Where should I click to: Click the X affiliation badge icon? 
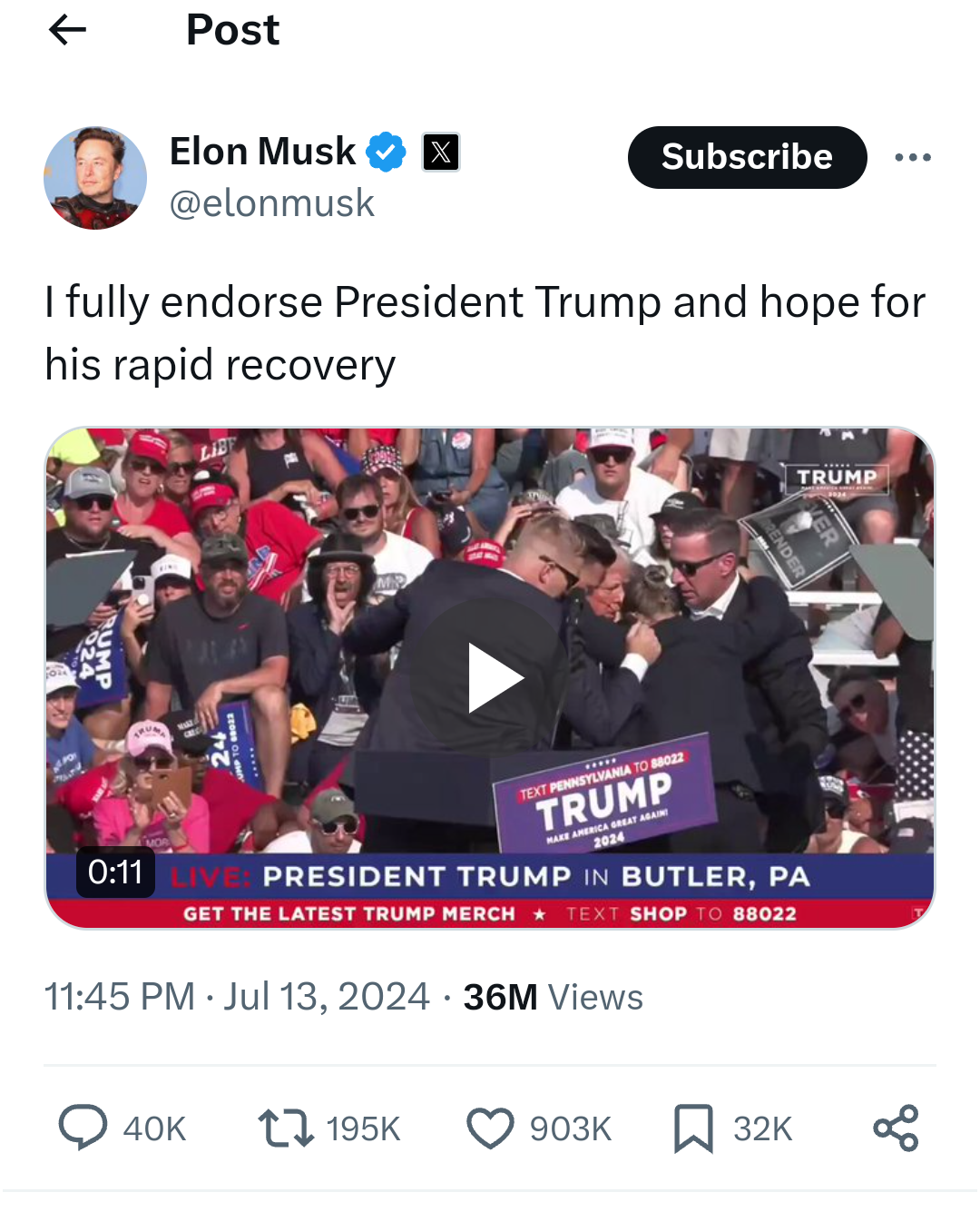click(441, 152)
